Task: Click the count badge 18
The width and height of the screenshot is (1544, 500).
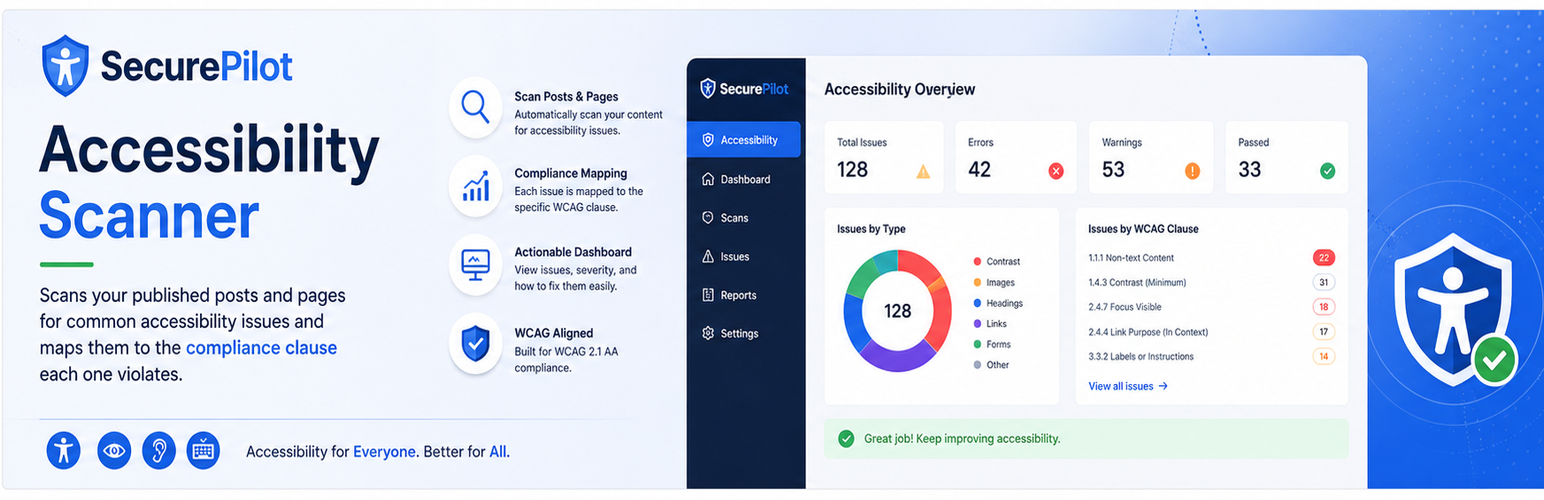Action: (1324, 307)
